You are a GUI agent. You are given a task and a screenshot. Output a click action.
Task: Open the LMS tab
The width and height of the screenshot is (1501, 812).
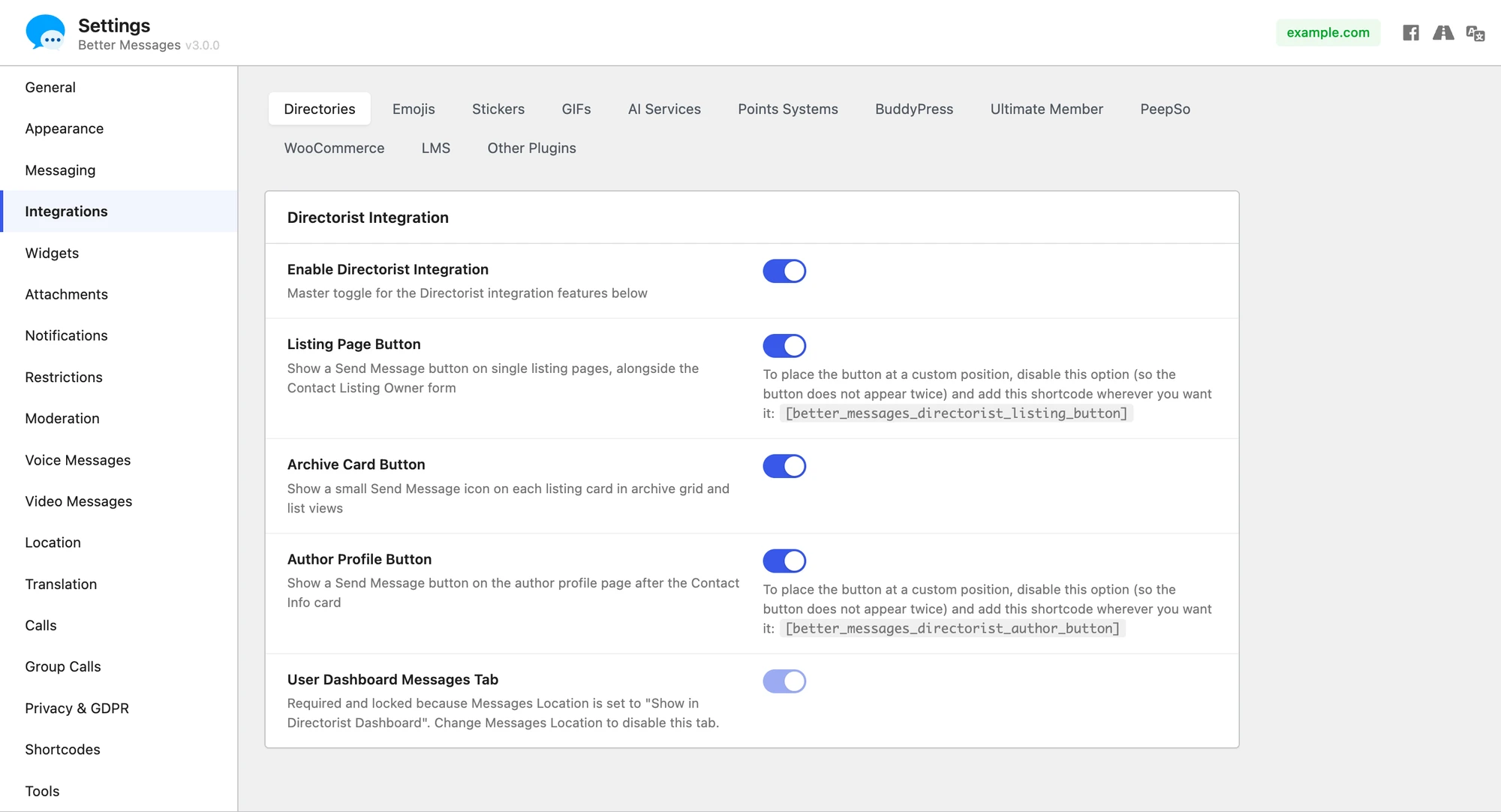click(436, 148)
